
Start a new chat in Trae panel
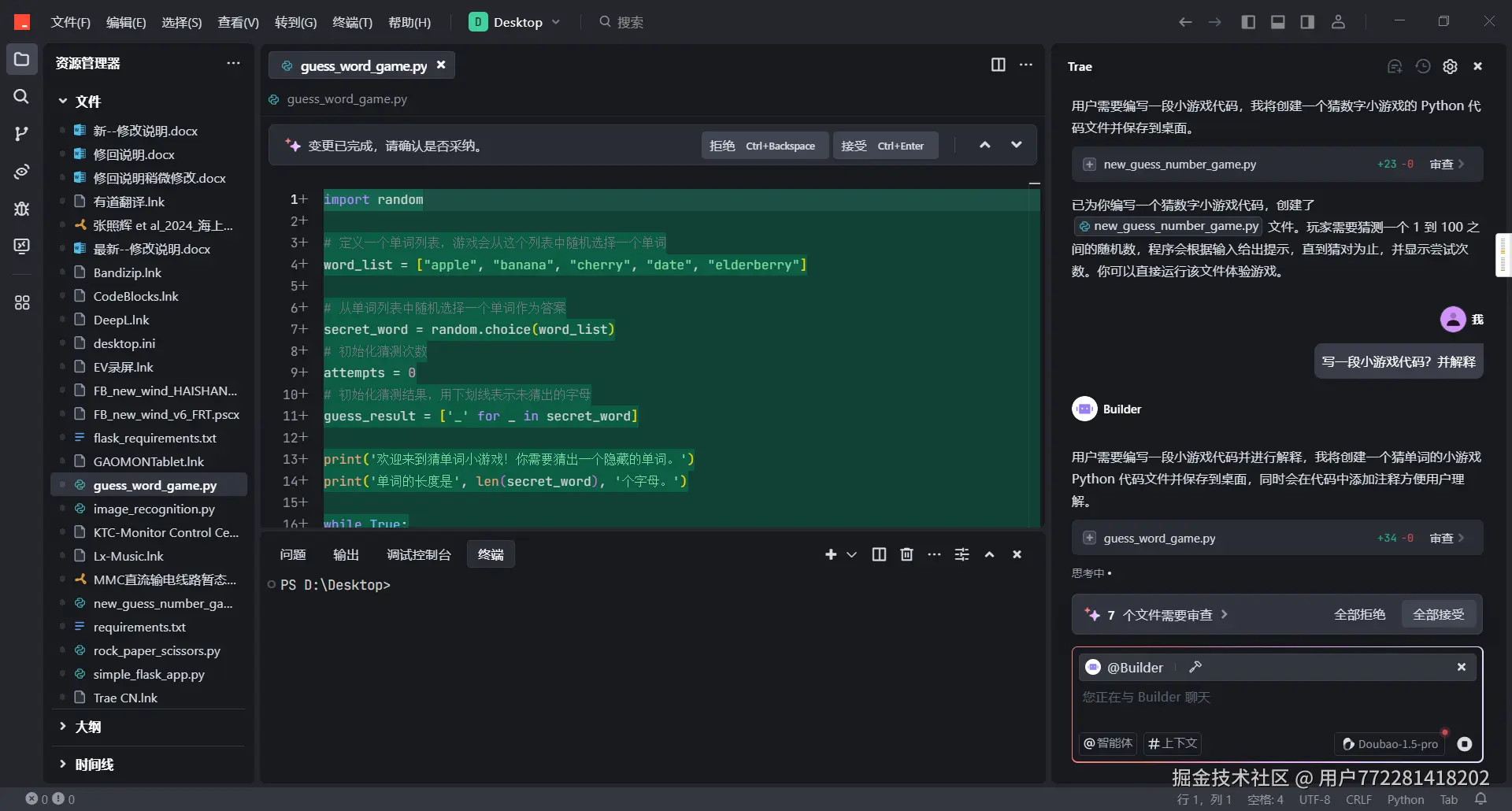(x=1395, y=66)
